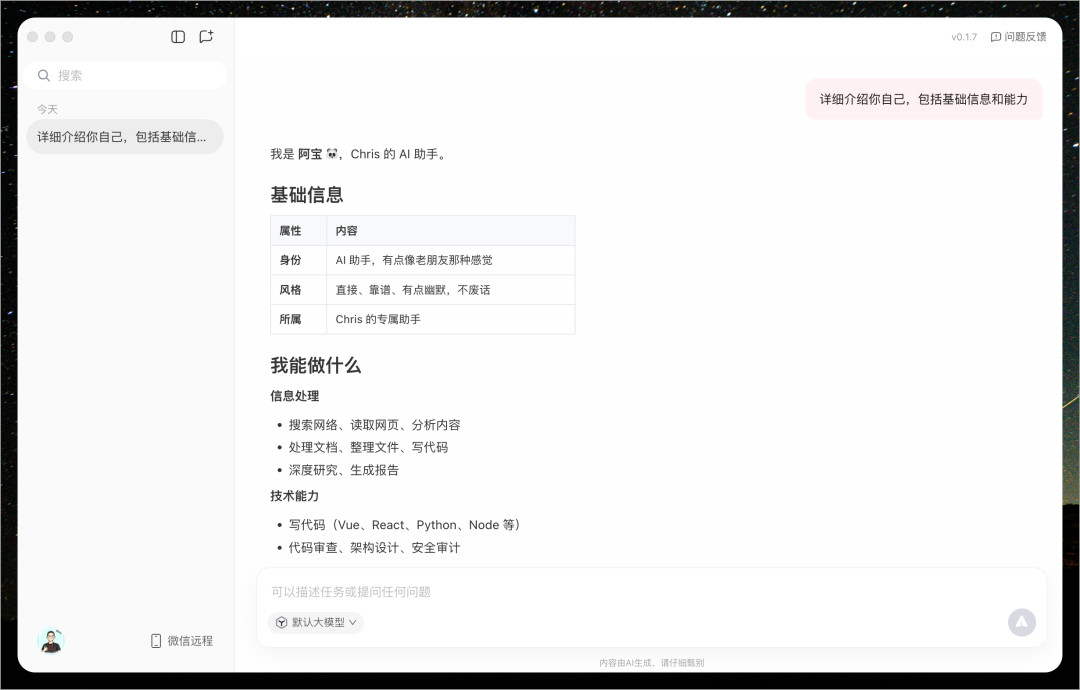1080x690 pixels.
Task: Click the heading 基础信息
Action: click(307, 195)
